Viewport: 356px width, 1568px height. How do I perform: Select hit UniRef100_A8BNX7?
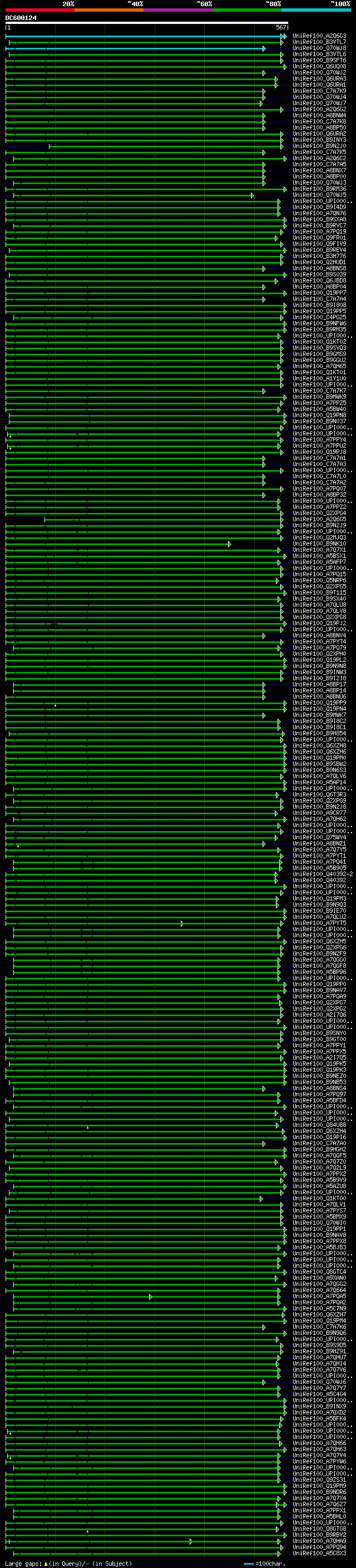[x=319, y=170]
